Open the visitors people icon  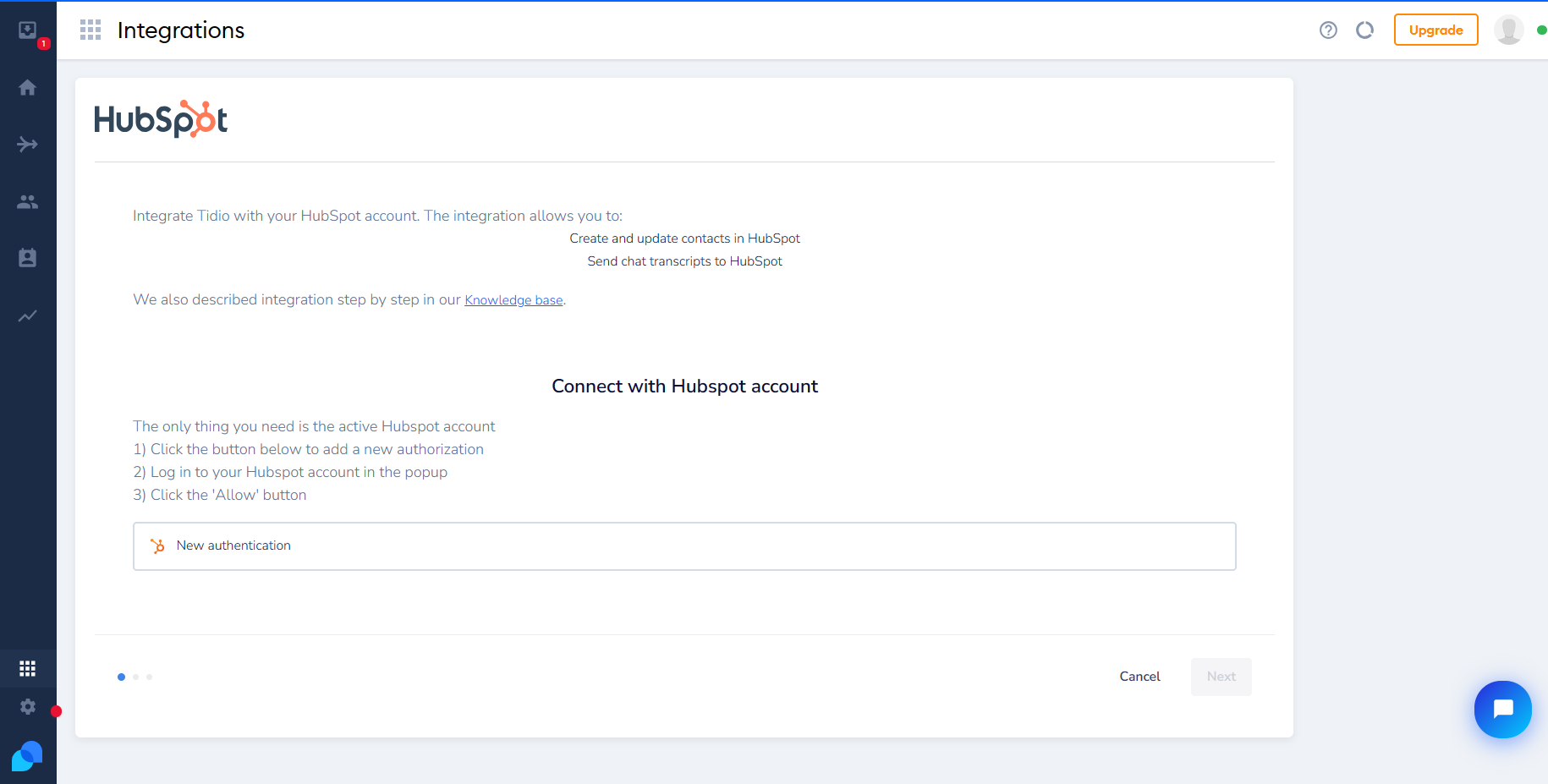[28, 202]
